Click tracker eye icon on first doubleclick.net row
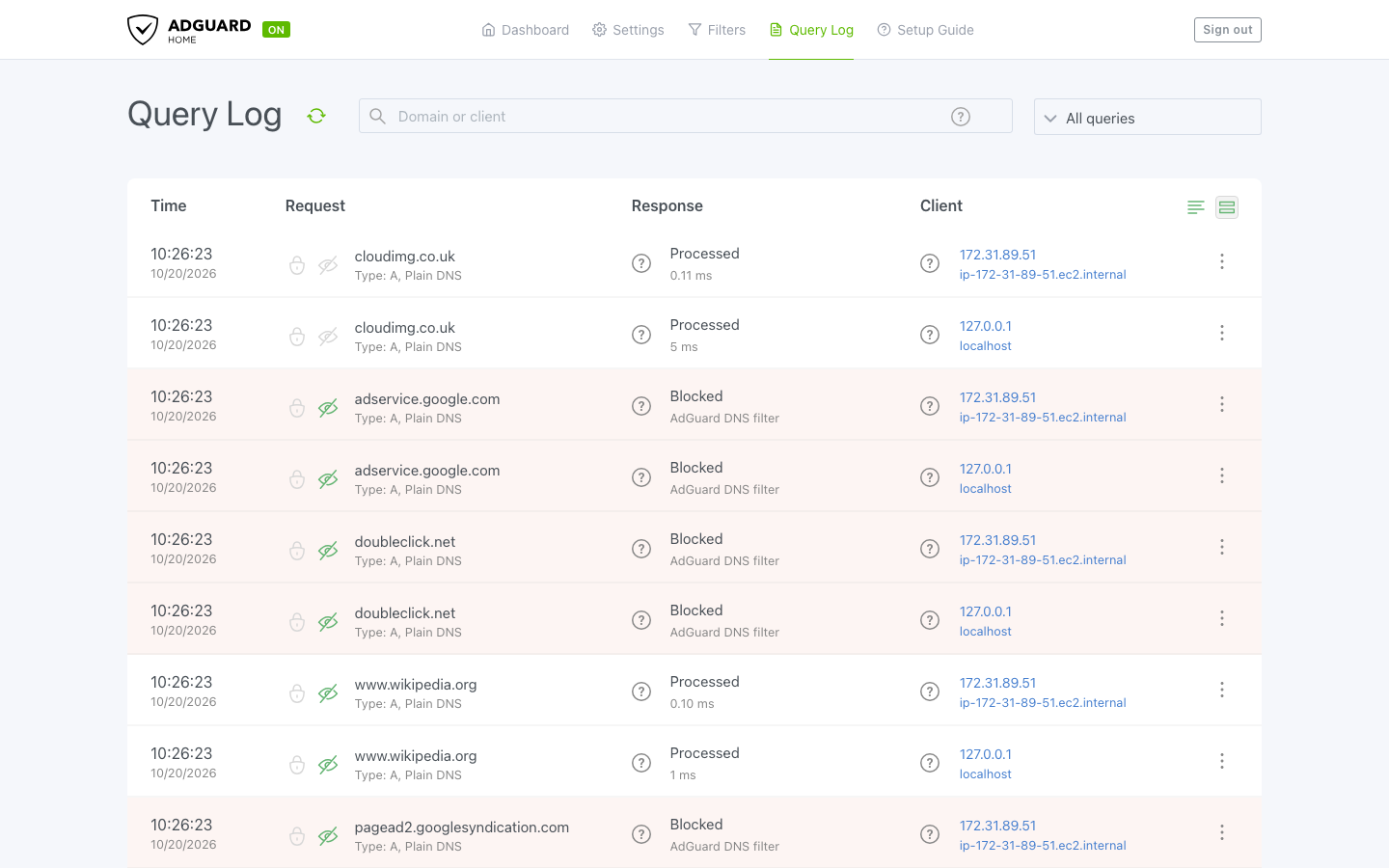 [x=328, y=551]
